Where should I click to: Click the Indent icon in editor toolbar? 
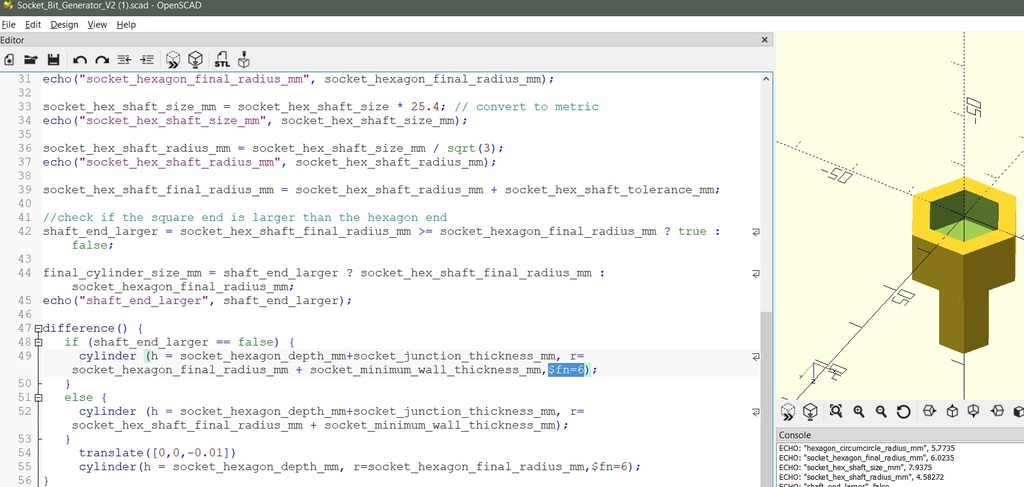(147, 60)
